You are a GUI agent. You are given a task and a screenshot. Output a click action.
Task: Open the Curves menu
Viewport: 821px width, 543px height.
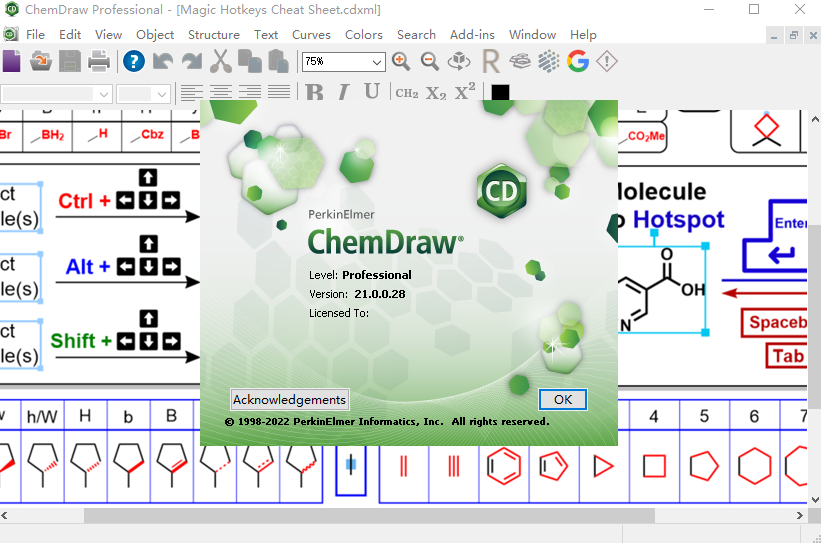311,35
